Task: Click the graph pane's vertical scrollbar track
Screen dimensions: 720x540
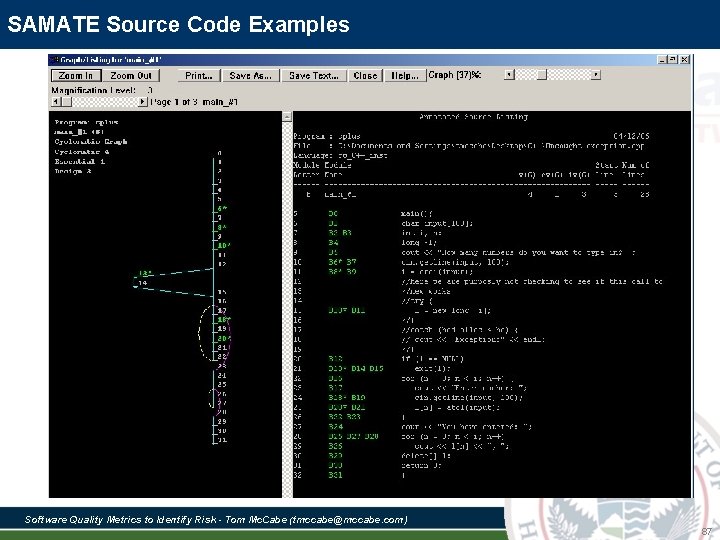Action: [x=287, y=308]
